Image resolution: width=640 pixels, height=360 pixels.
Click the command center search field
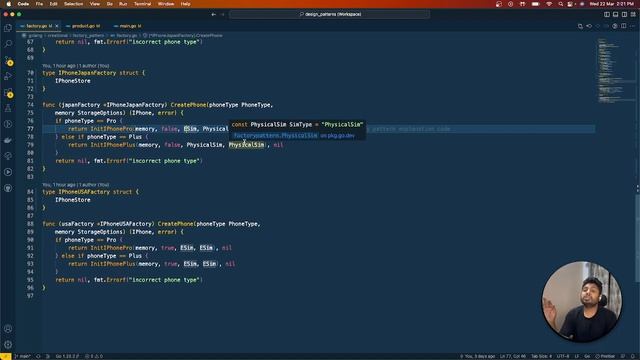coord(330,14)
